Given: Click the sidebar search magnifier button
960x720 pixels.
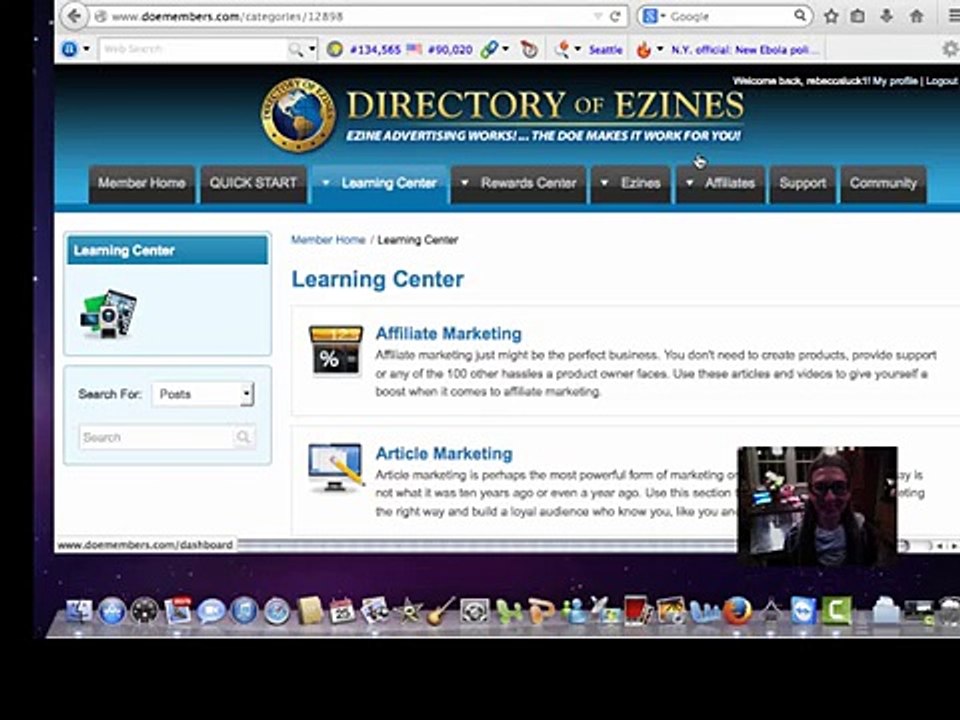Looking at the screenshot, I should [x=243, y=437].
